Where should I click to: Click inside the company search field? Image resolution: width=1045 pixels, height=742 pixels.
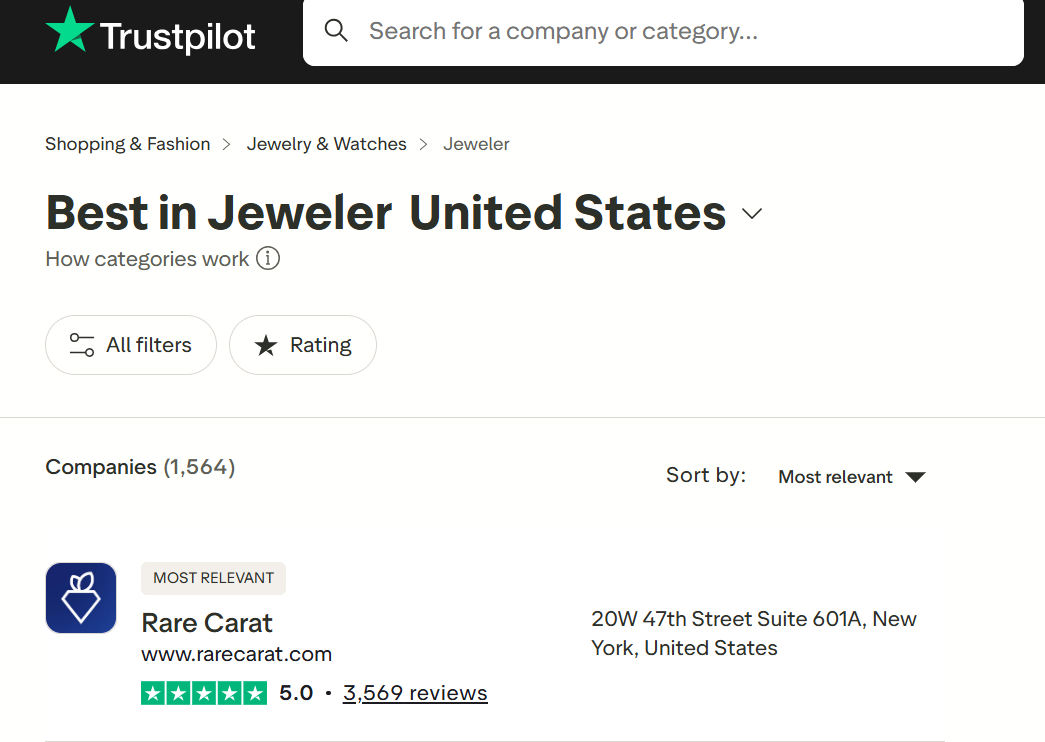[600, 31]
